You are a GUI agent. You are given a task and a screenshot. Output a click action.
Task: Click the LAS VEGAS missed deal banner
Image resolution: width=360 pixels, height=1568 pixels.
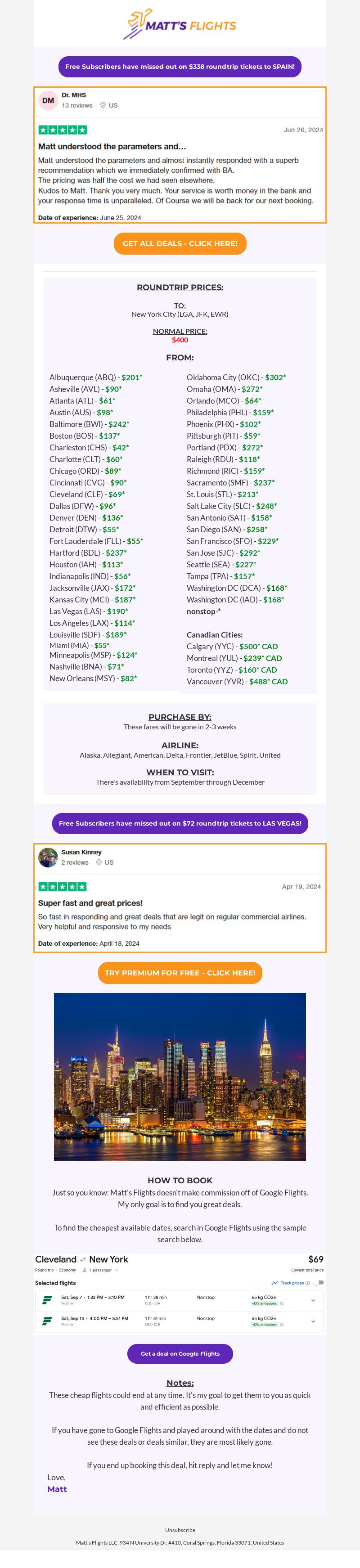tap(180, 823)
